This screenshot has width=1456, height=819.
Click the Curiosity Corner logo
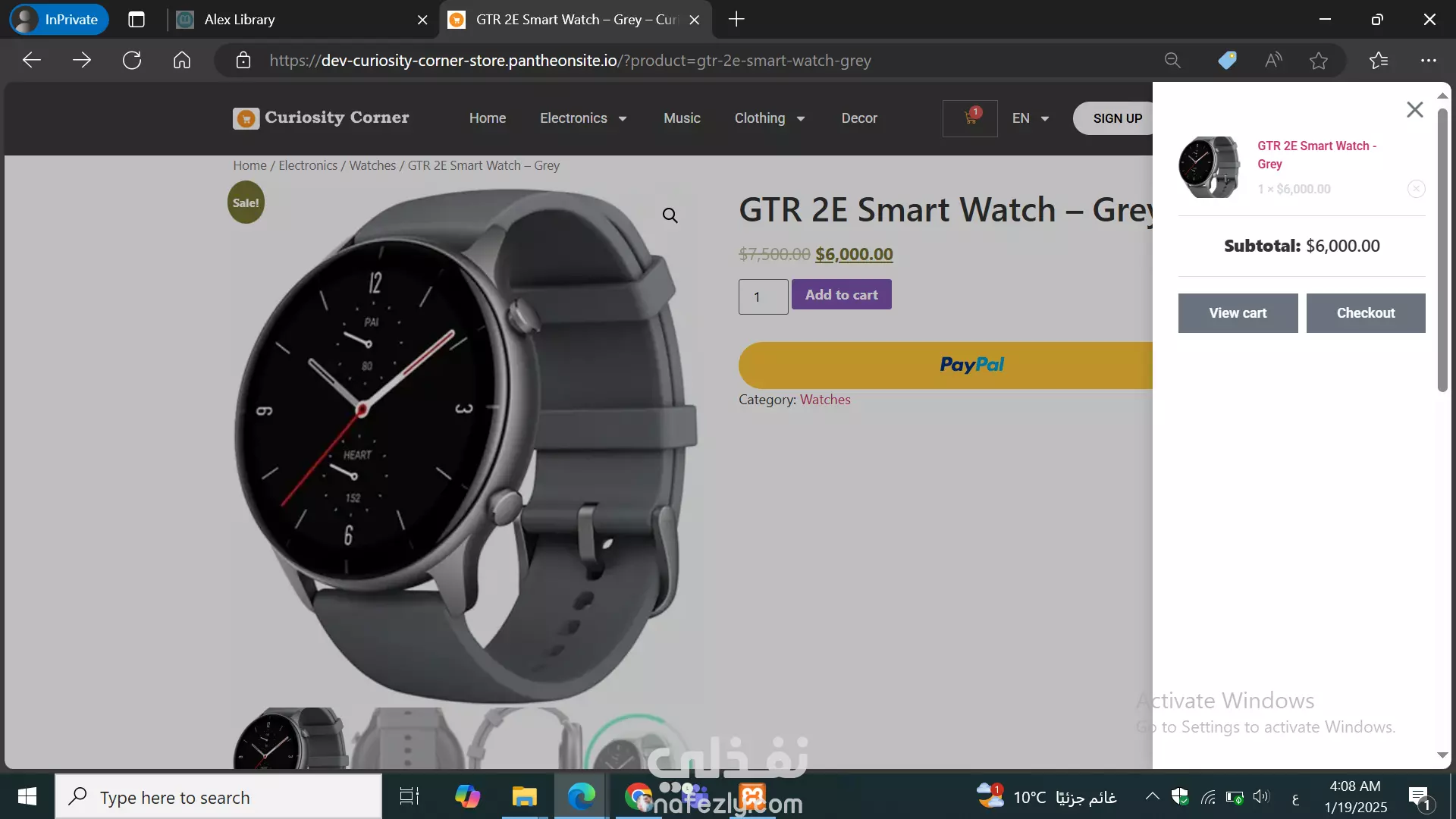(321, 118)
